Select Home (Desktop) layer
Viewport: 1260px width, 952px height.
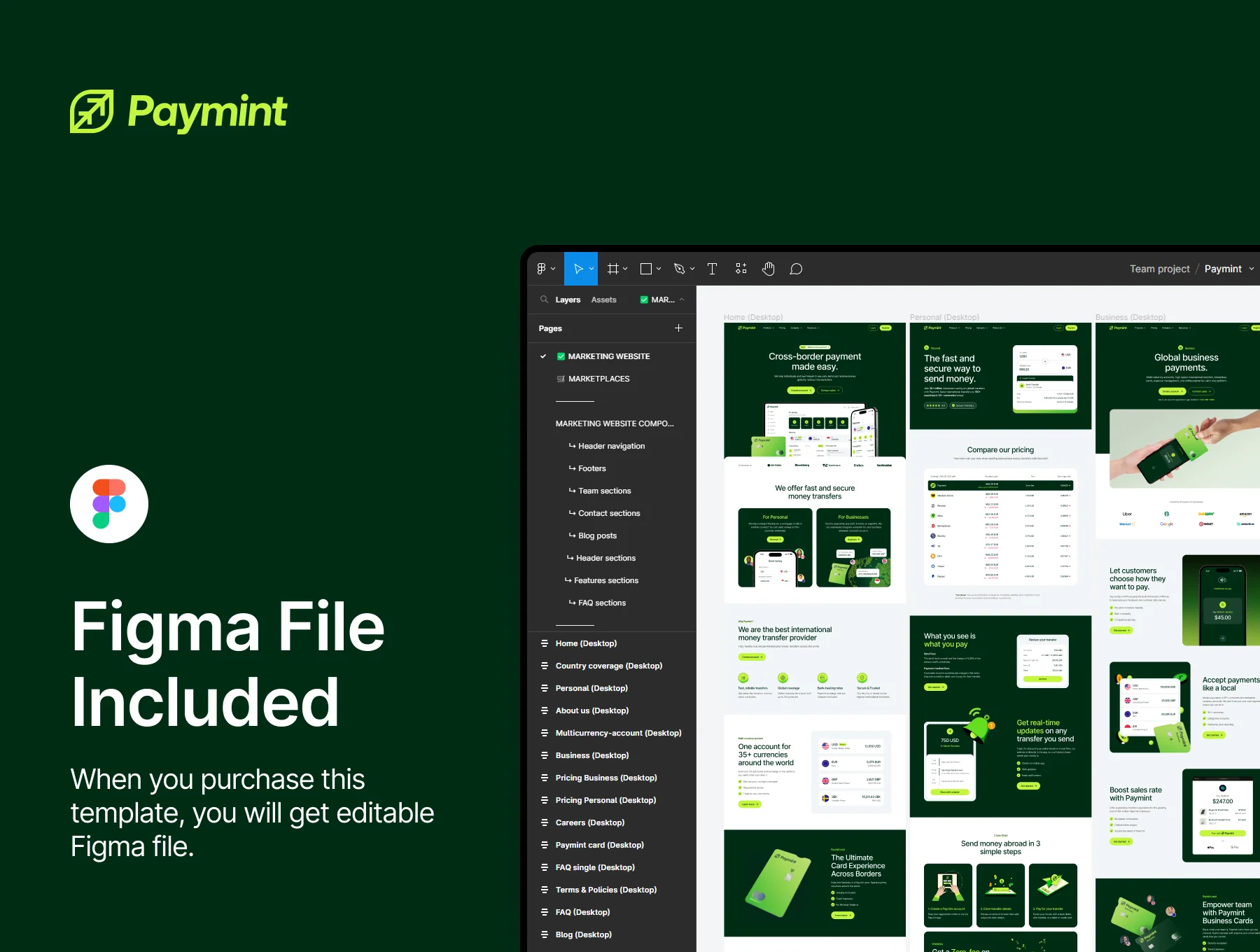(586, 643)
